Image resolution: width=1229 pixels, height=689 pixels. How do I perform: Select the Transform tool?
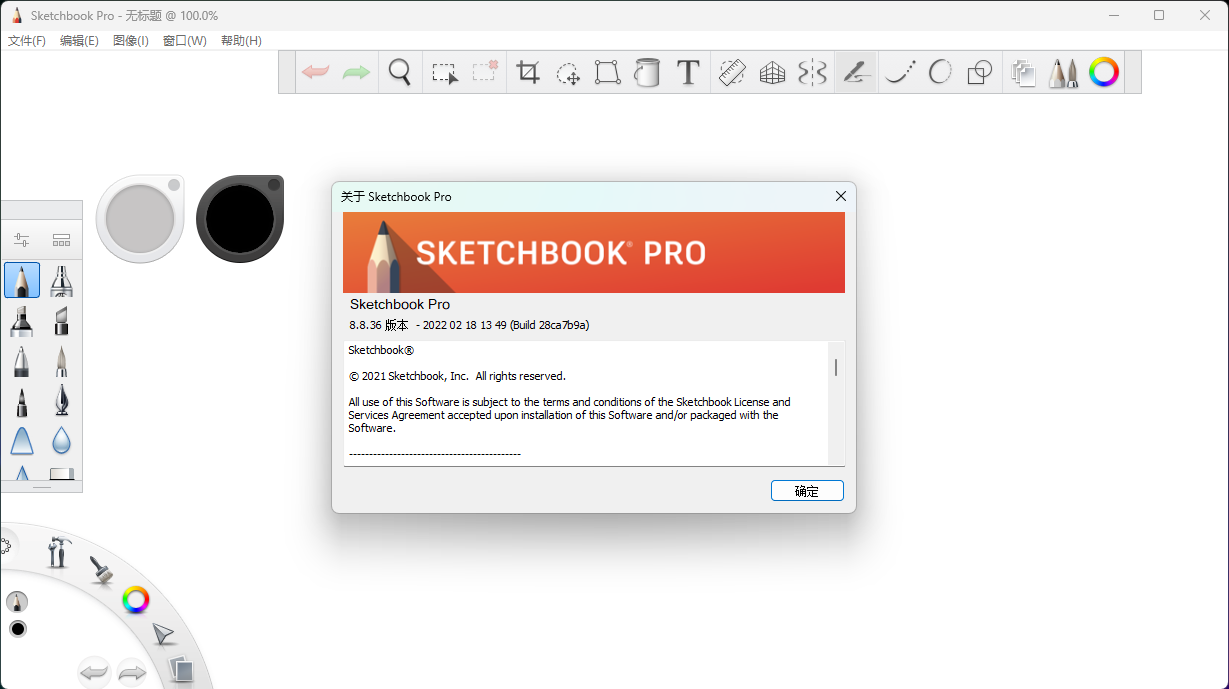point(607,72)
